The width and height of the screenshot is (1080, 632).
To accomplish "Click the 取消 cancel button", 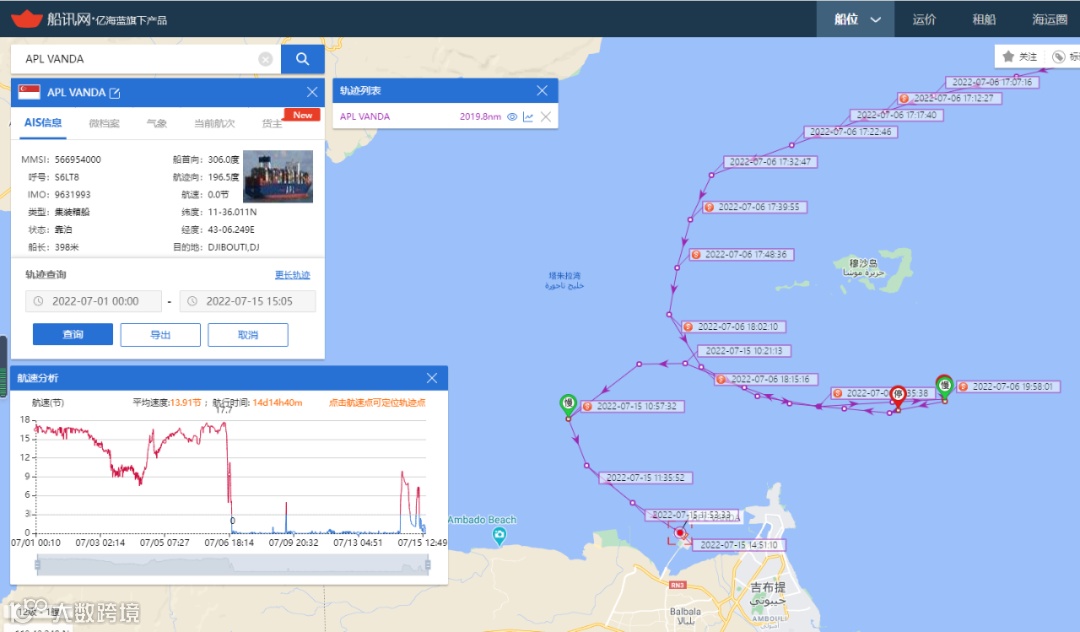I will [248, 335].
